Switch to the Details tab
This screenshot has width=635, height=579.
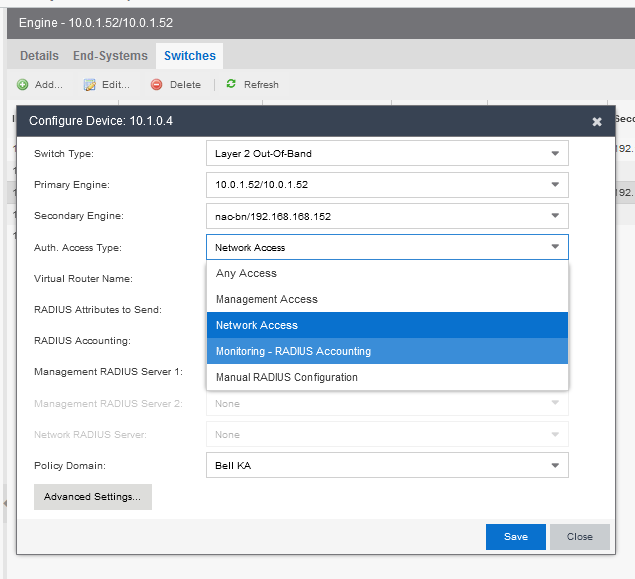[39, 56]
